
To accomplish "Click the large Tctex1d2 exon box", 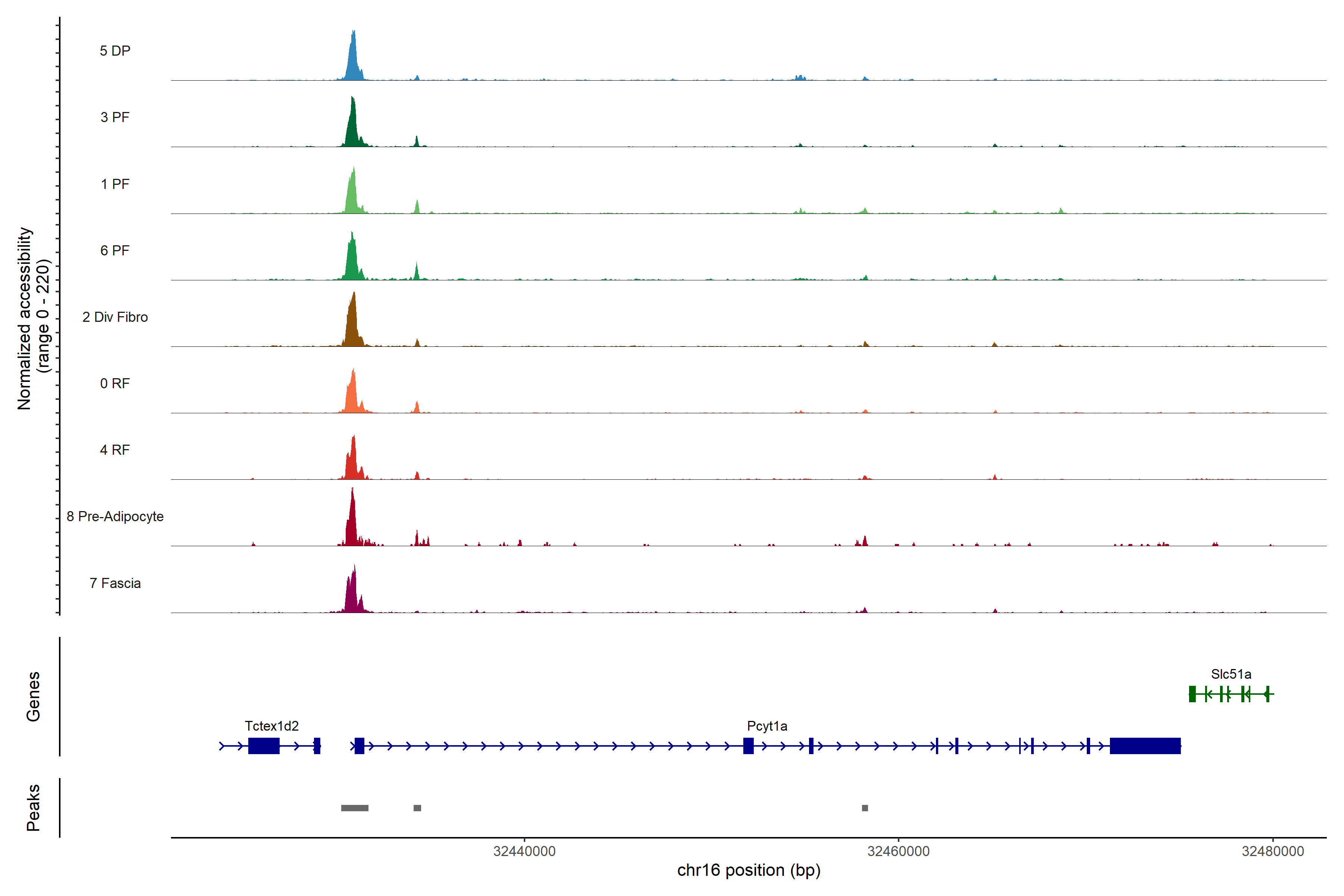I will [264, 746].
